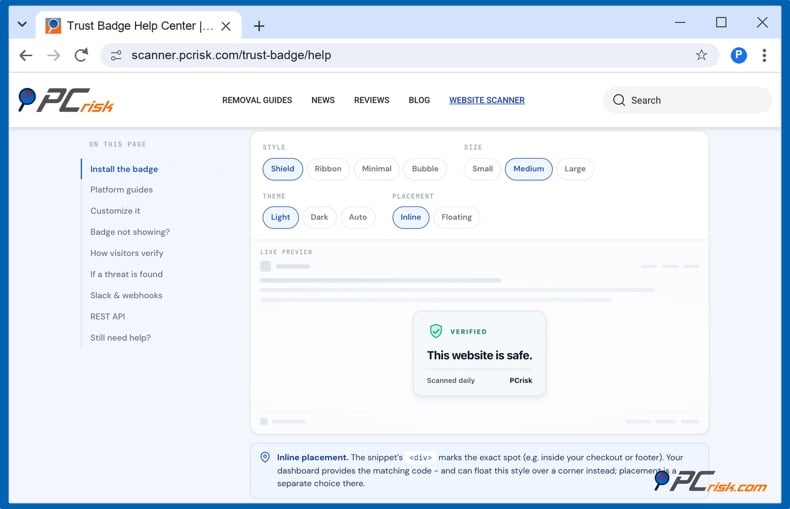
Task: Switch theme to Auto
Action: [x=358, y=217]
